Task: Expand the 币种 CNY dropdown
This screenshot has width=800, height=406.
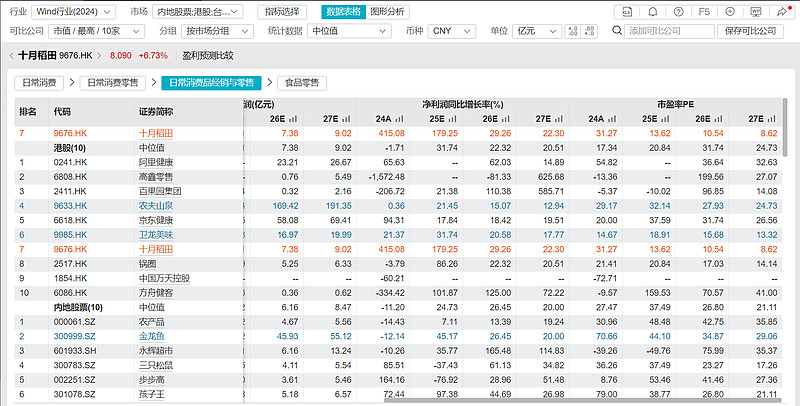Action: (453, 31)
